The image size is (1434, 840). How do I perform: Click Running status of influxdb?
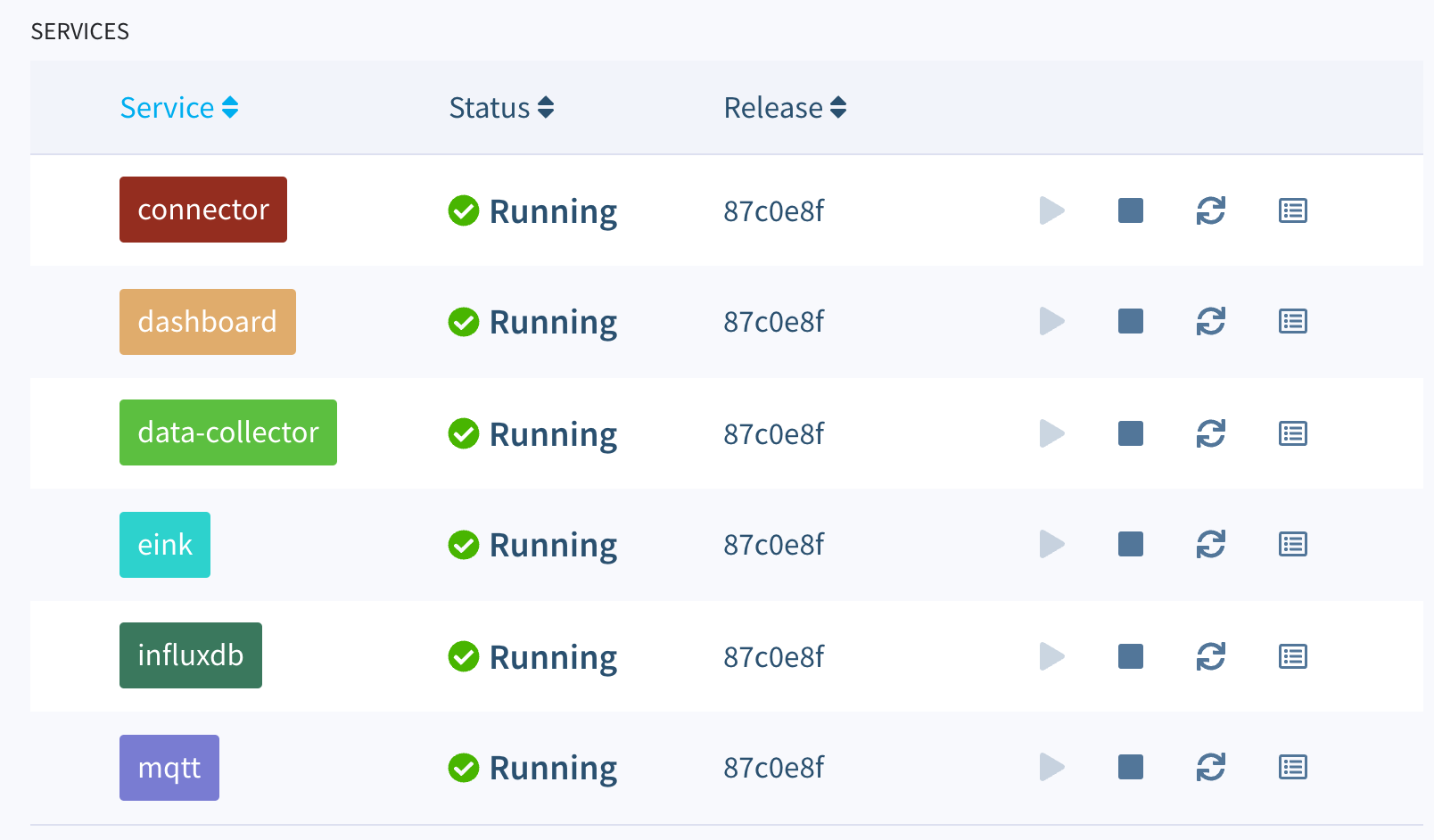click(553, 657)
